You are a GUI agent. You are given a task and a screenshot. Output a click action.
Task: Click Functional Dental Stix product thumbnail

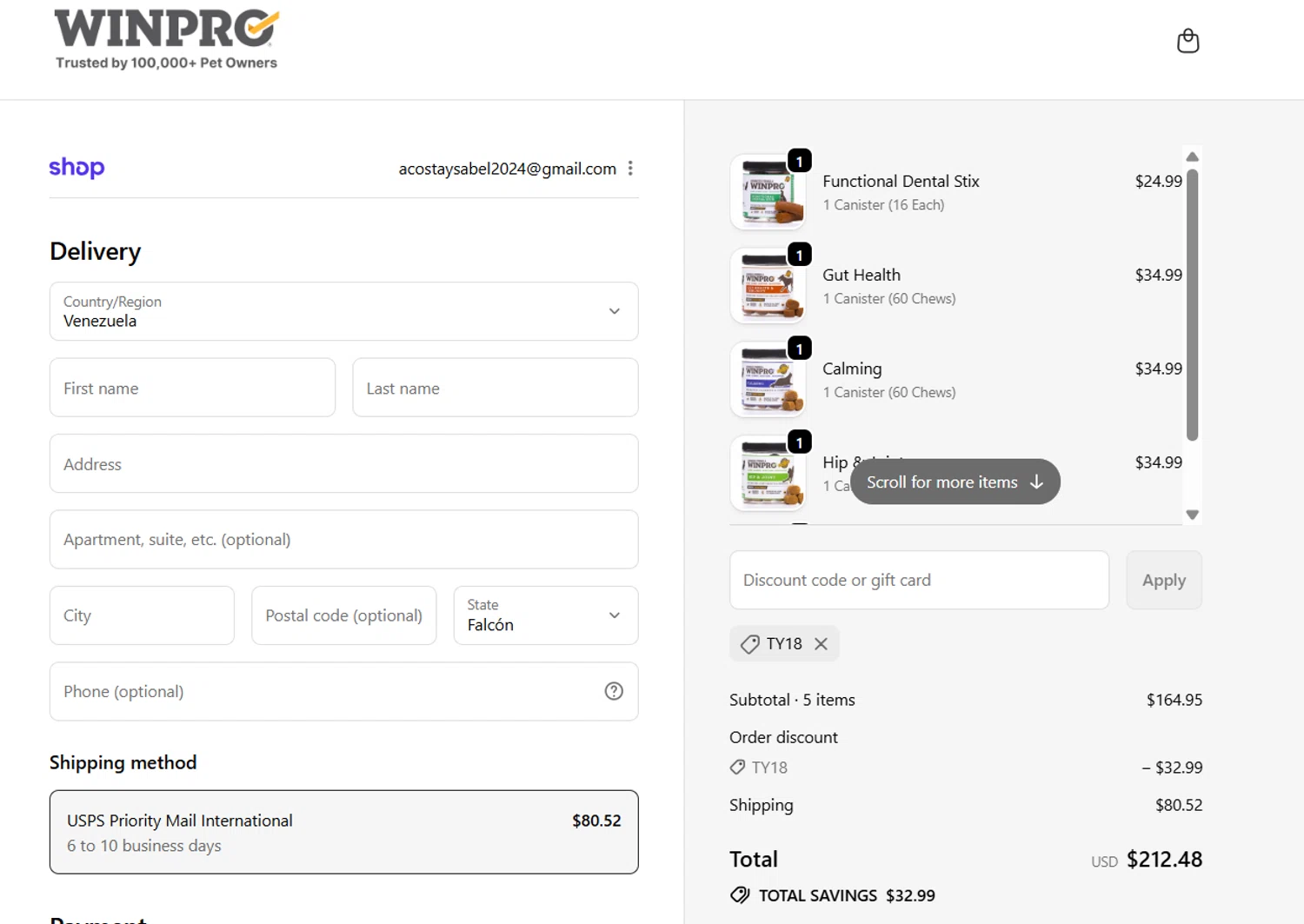[768, 192]
